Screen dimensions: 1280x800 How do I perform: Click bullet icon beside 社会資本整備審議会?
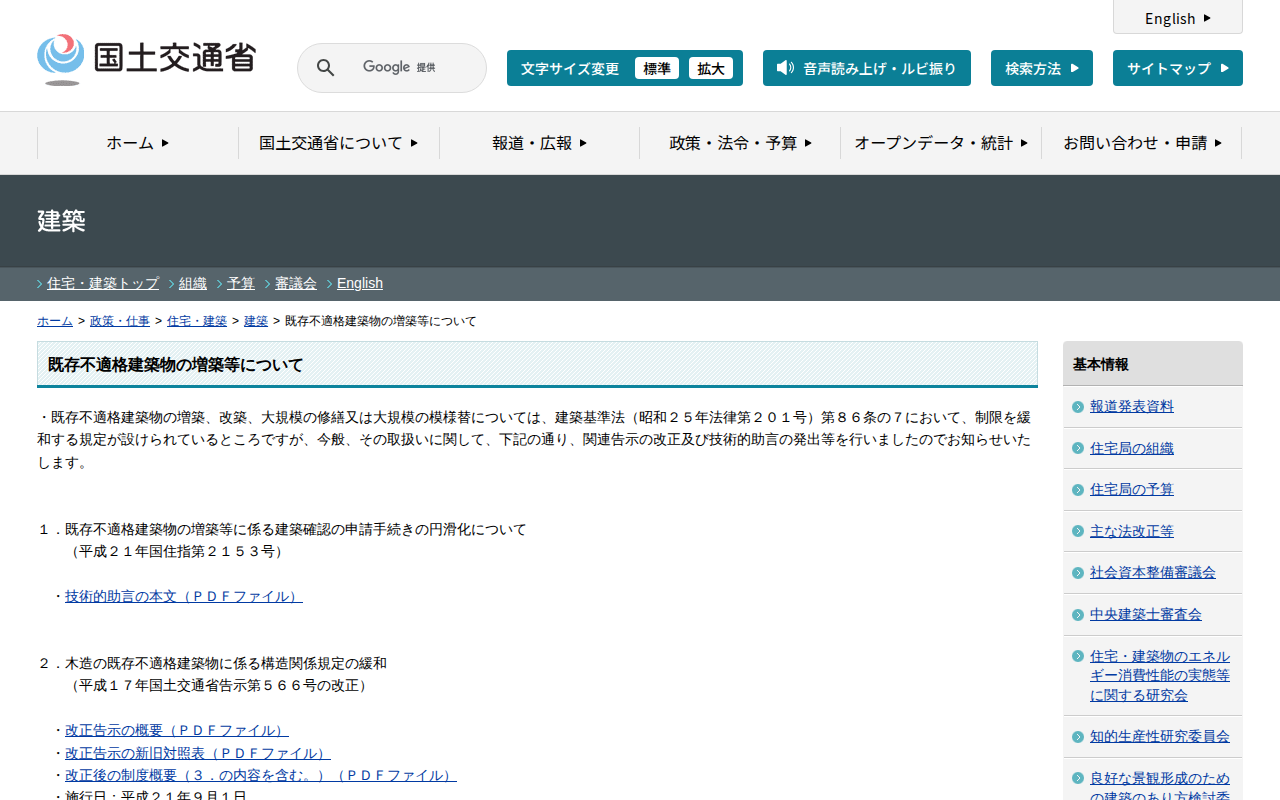point(1077,573)
